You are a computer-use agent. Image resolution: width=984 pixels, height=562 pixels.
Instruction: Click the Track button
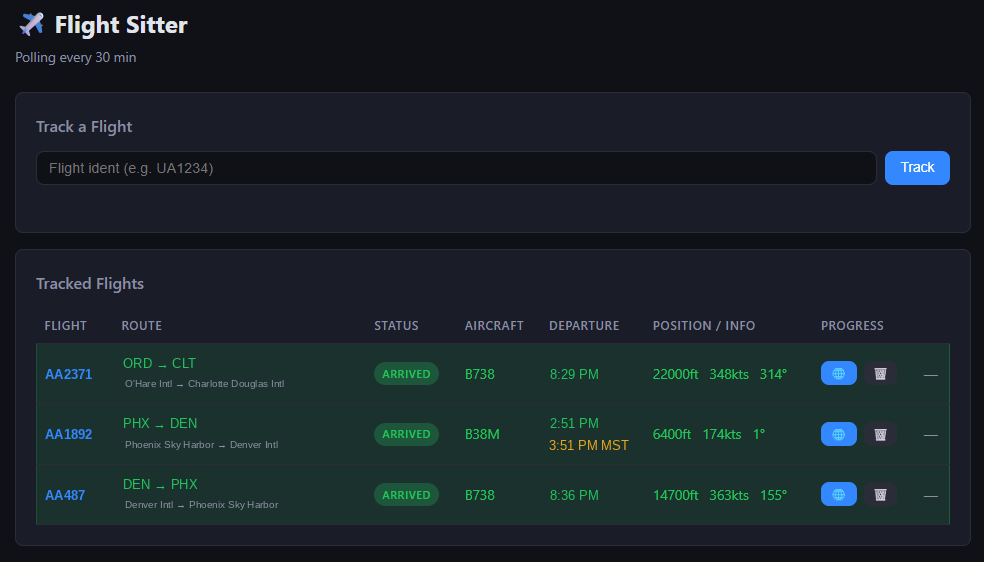(917, 167)
